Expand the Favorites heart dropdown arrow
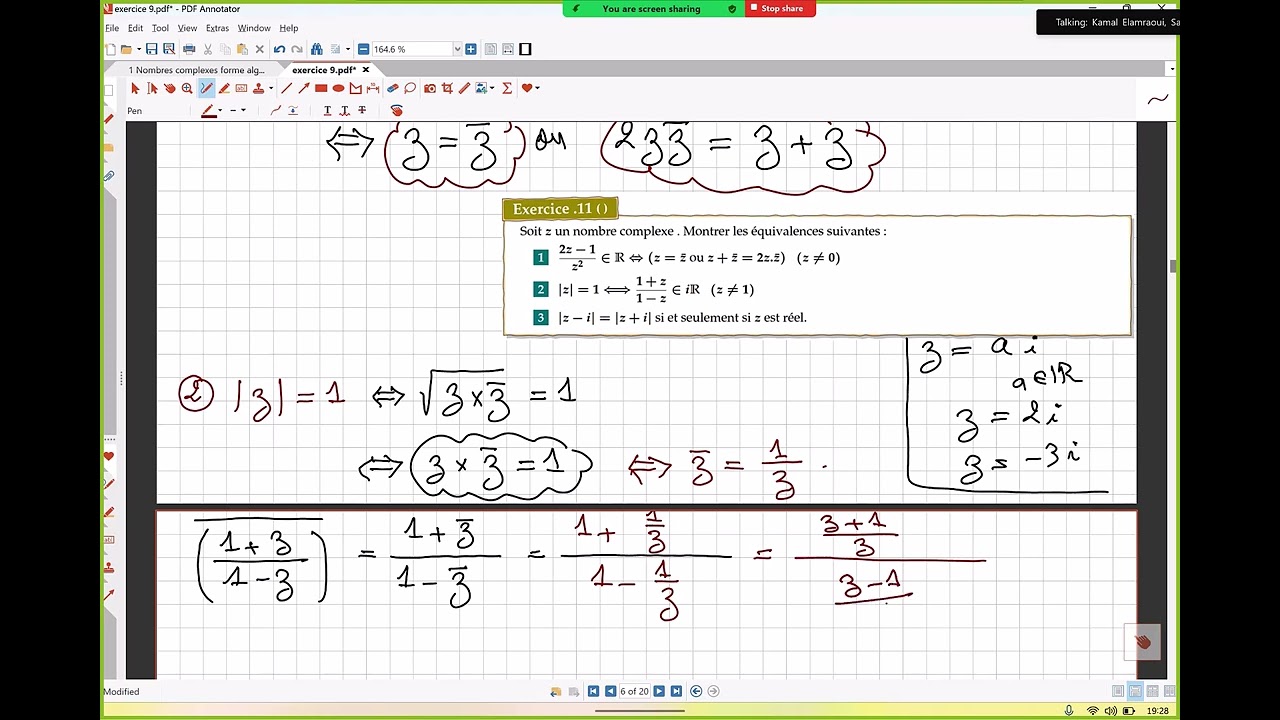 tap(537, 88)
